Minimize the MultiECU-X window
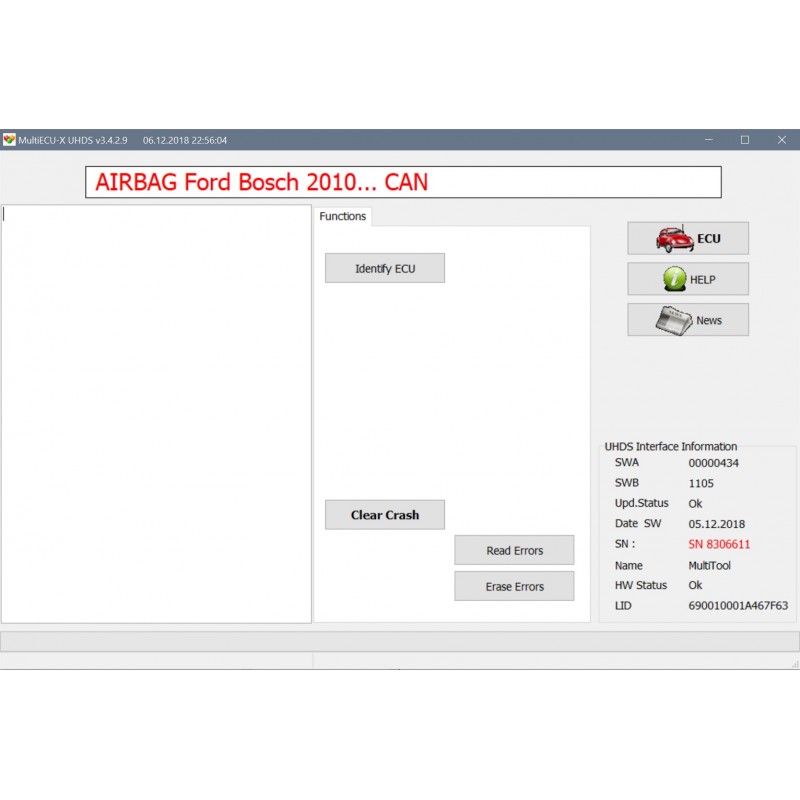This screenshot has height=800, width=800. point(709,140)
